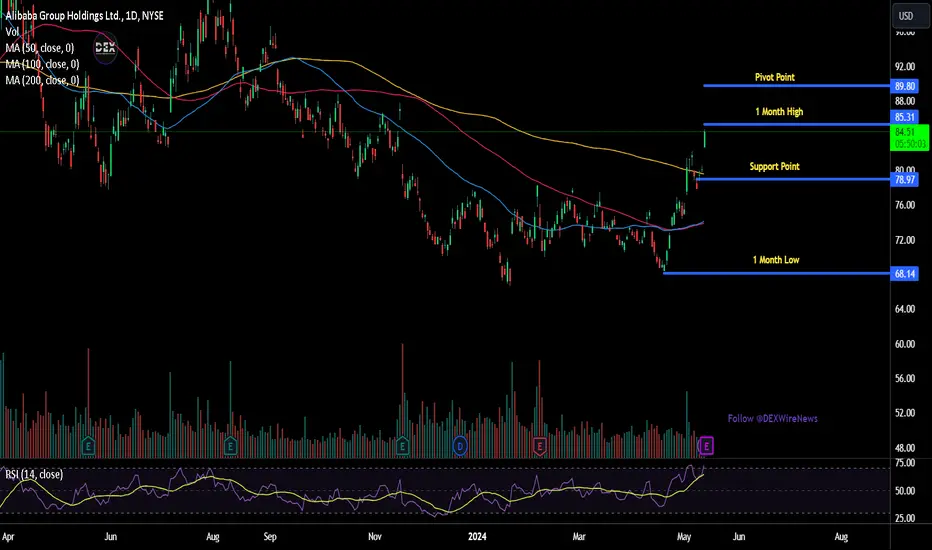Viewport: 932px width, 550px height.
Task: Click the 1 Month High annotation text
Action: point(779,112)
